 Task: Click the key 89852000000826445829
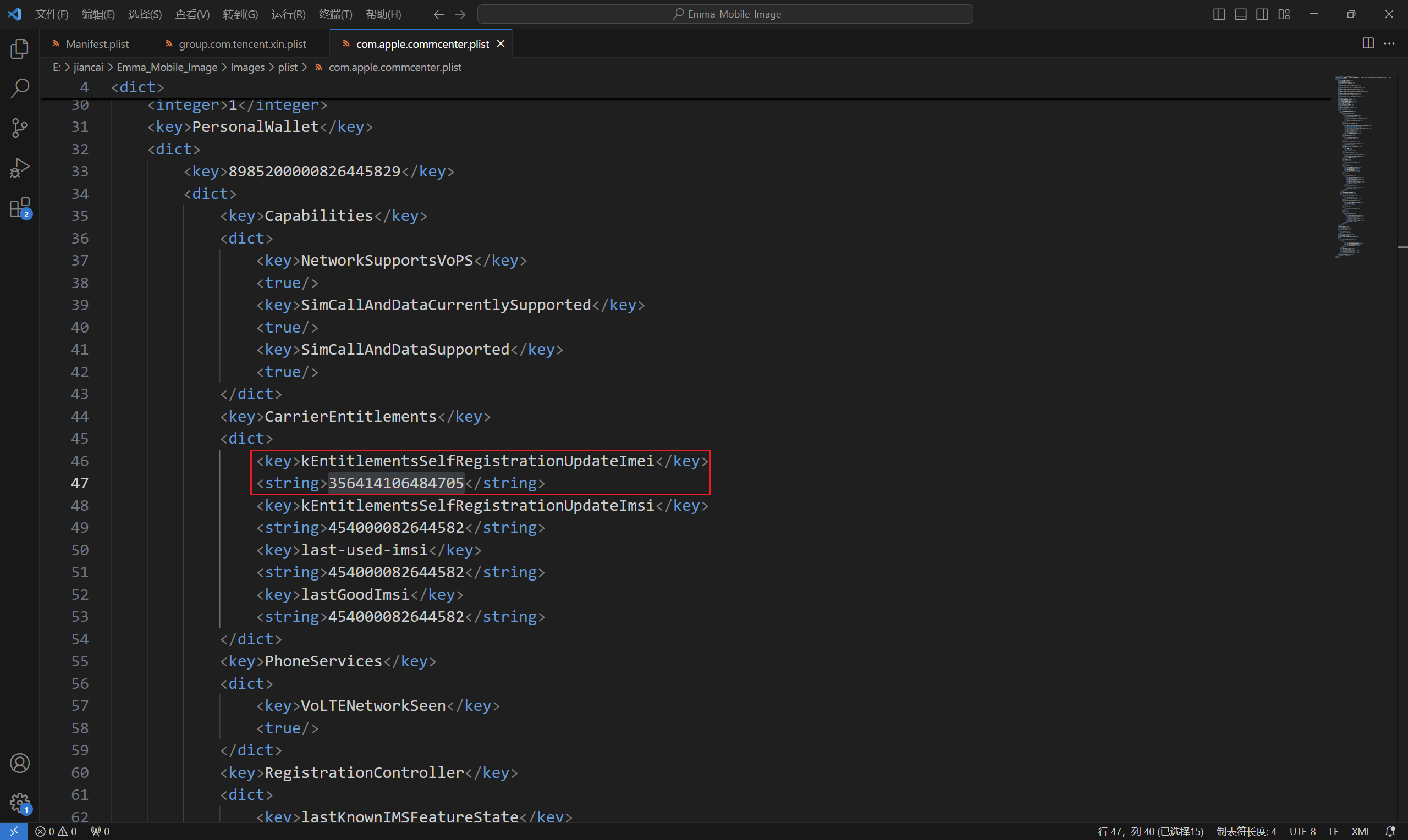[x=314, y=171]
